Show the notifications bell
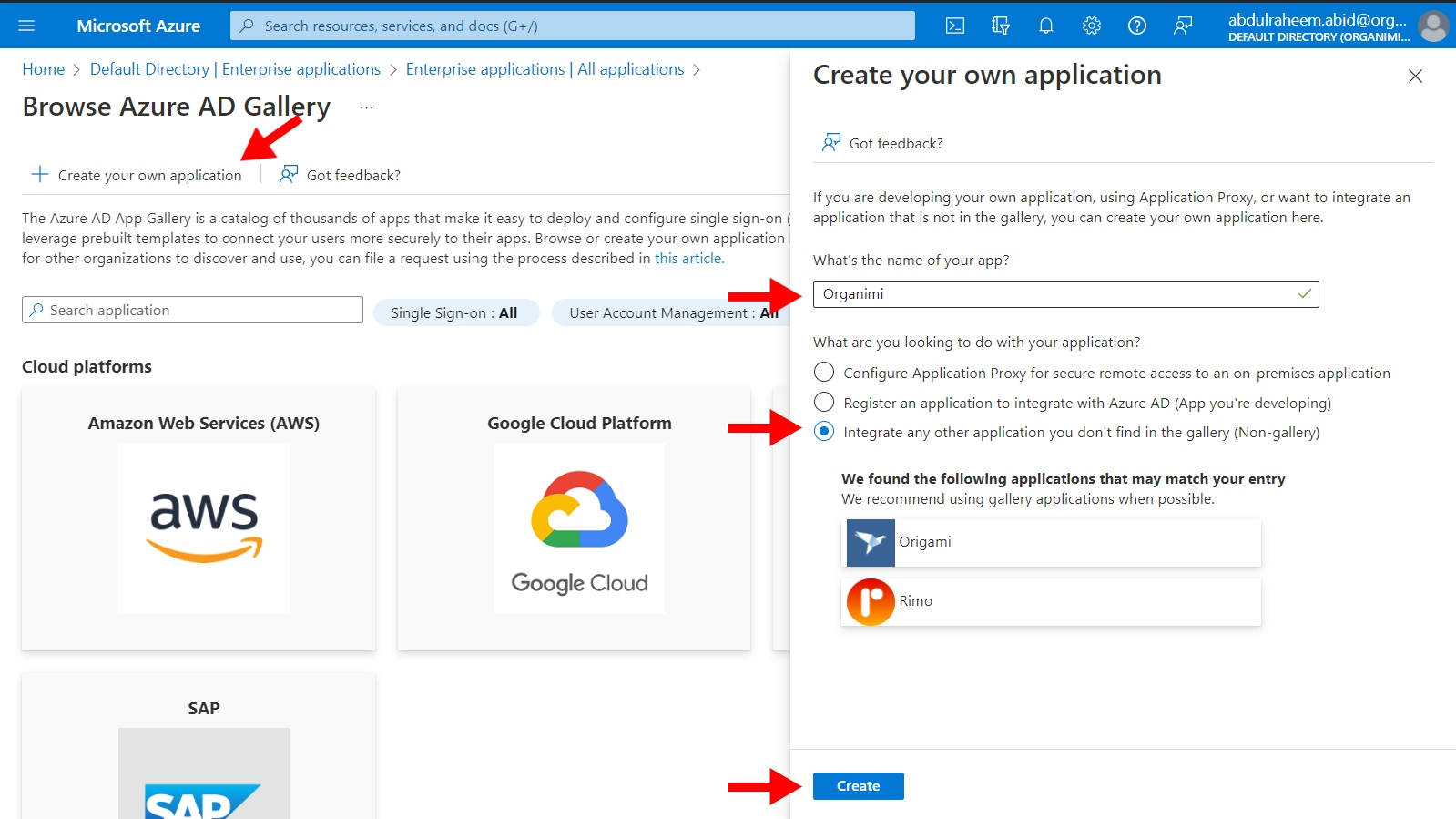 [1046, 26]
